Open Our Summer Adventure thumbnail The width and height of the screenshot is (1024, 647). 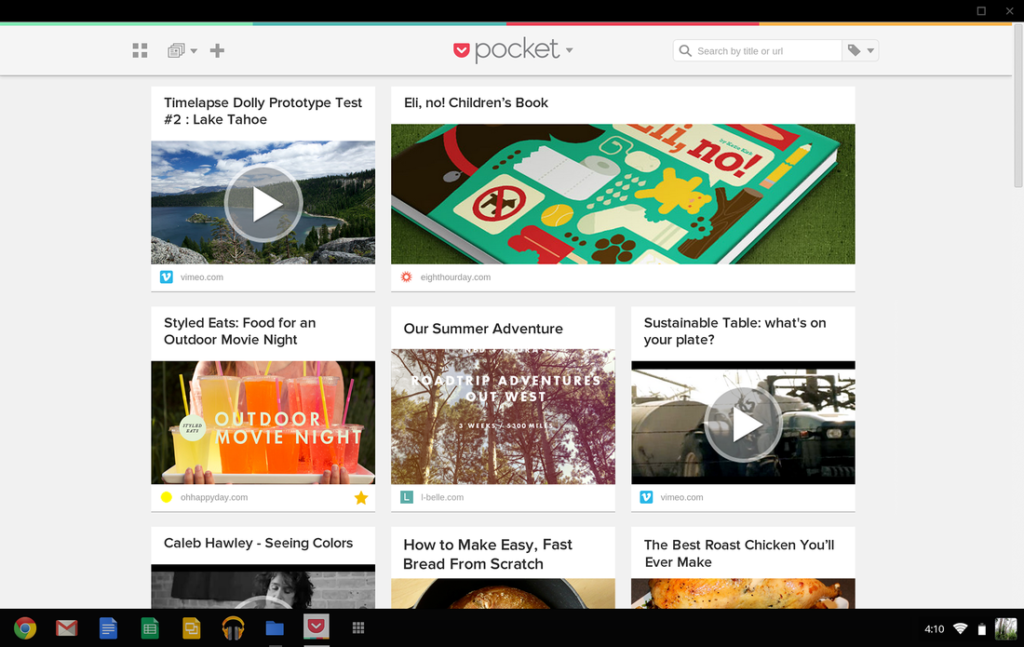503,416
